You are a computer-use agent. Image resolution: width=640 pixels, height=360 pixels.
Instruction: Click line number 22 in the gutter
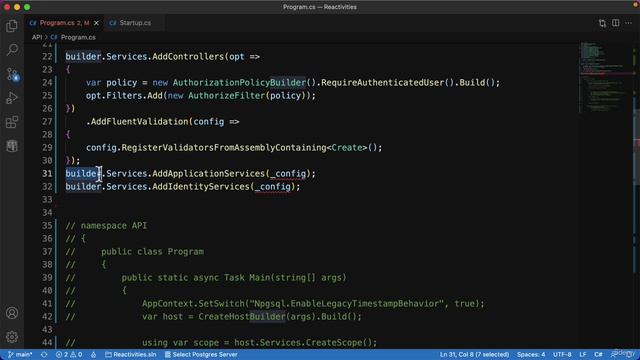47,57
